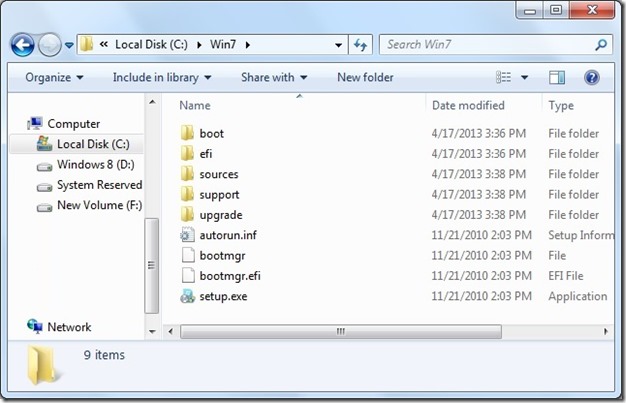The width and height of the screenshot is (626, 403).
Task: Focus the Search Win7 field
Action: click(495, 44)
